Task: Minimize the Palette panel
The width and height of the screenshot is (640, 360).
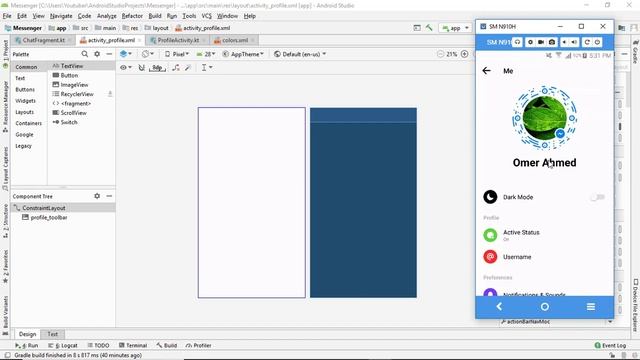Action: [109, 54]
